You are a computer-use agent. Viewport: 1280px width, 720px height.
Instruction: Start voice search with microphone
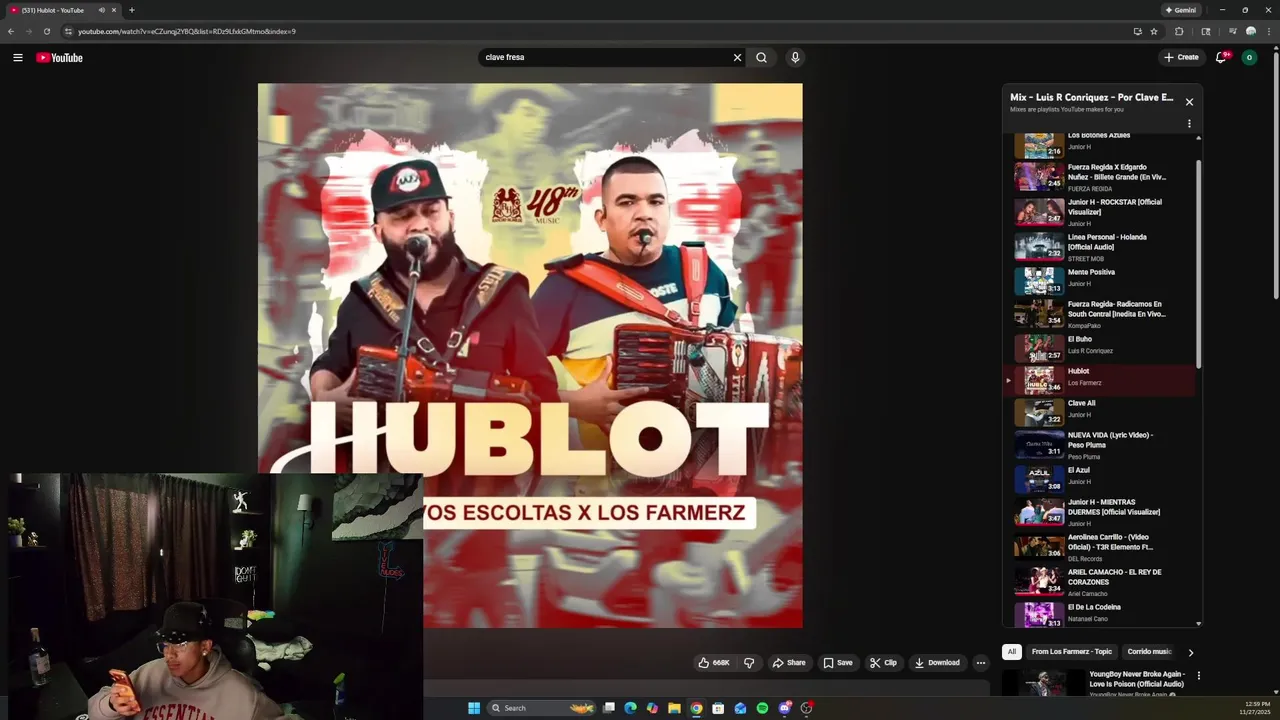(795, 57)
